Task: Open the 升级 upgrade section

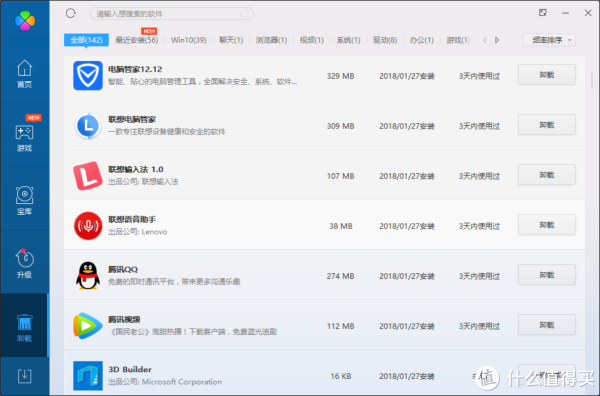Action: pyautogui.click(x=24, y=264)
